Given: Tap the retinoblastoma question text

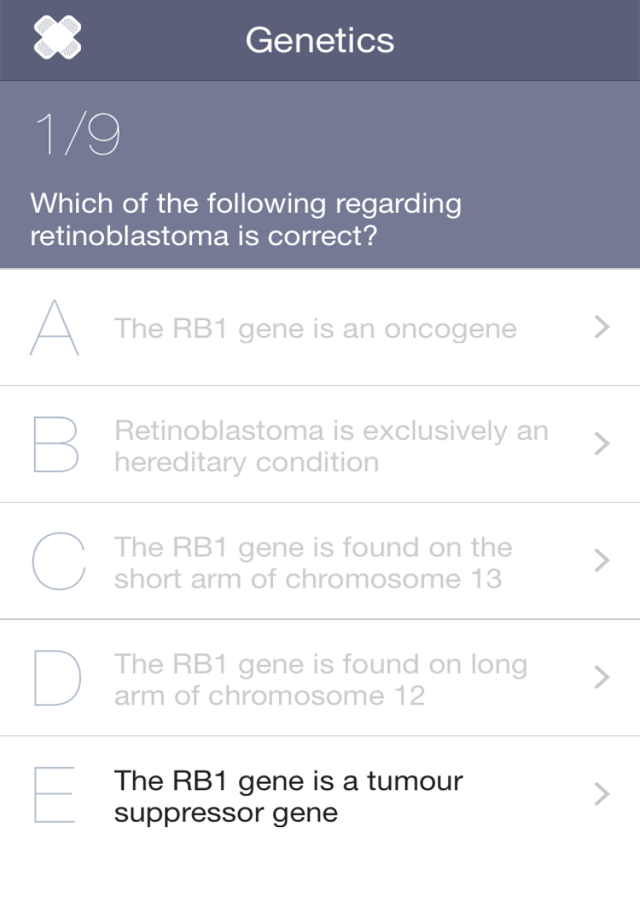Looking at the screenshot, I should (246, 220).
